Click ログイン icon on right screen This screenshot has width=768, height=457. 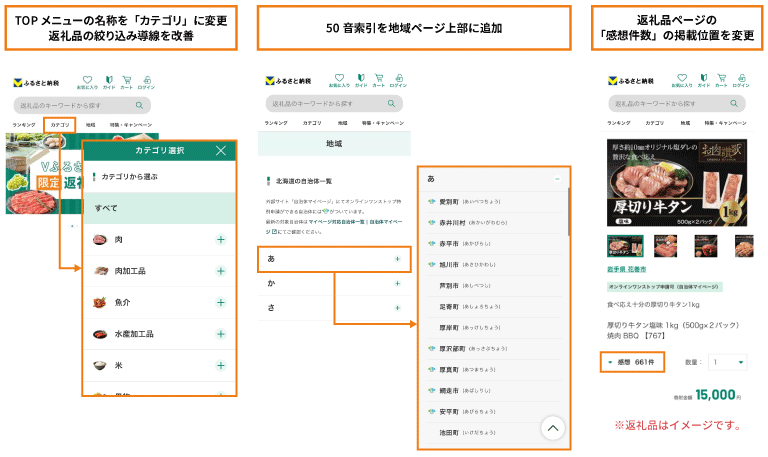coord(742,80)
